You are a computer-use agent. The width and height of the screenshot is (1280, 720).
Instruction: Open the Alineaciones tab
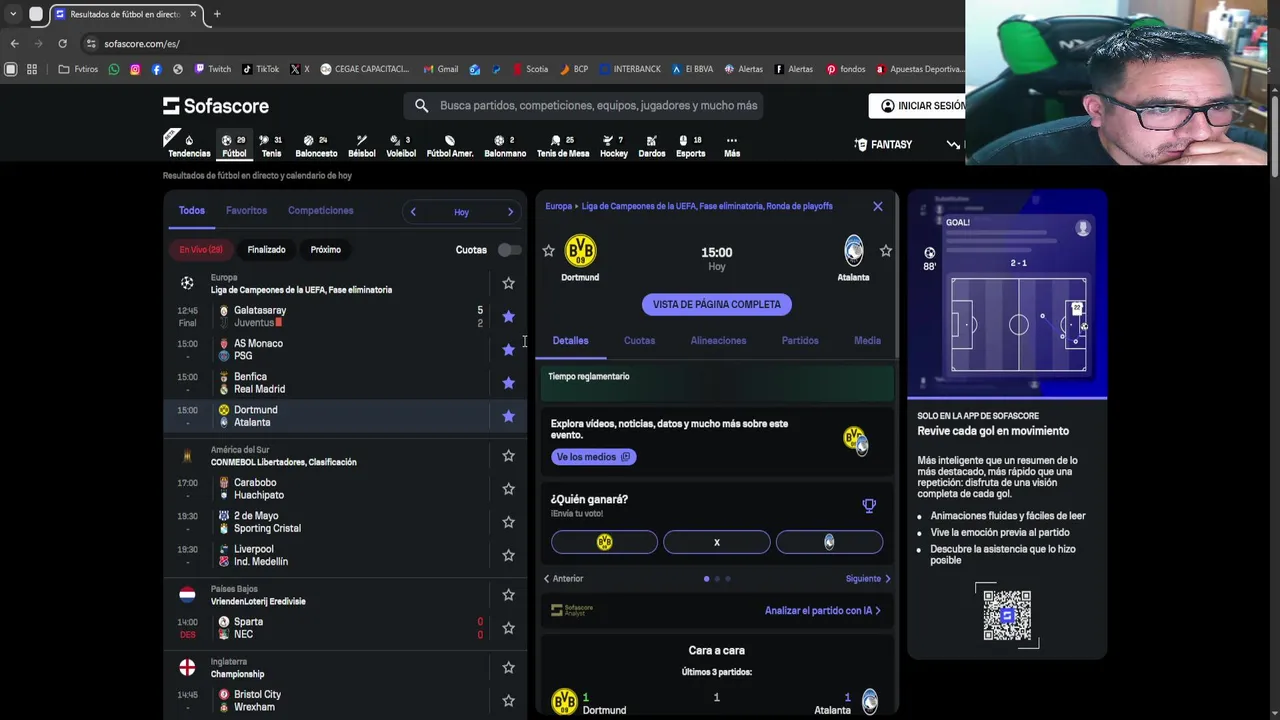coord(718,341)
